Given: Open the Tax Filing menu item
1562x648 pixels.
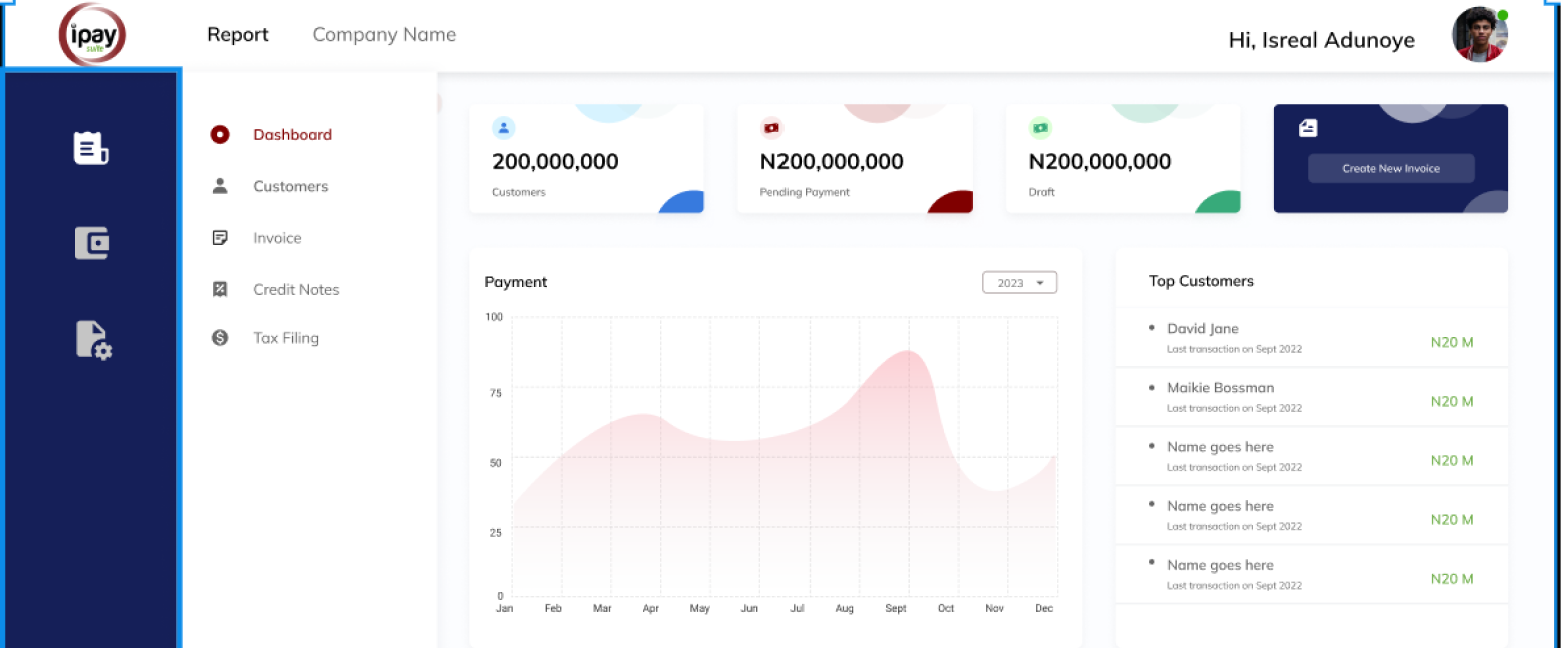Looking at the screenshot, I should 286,338.
